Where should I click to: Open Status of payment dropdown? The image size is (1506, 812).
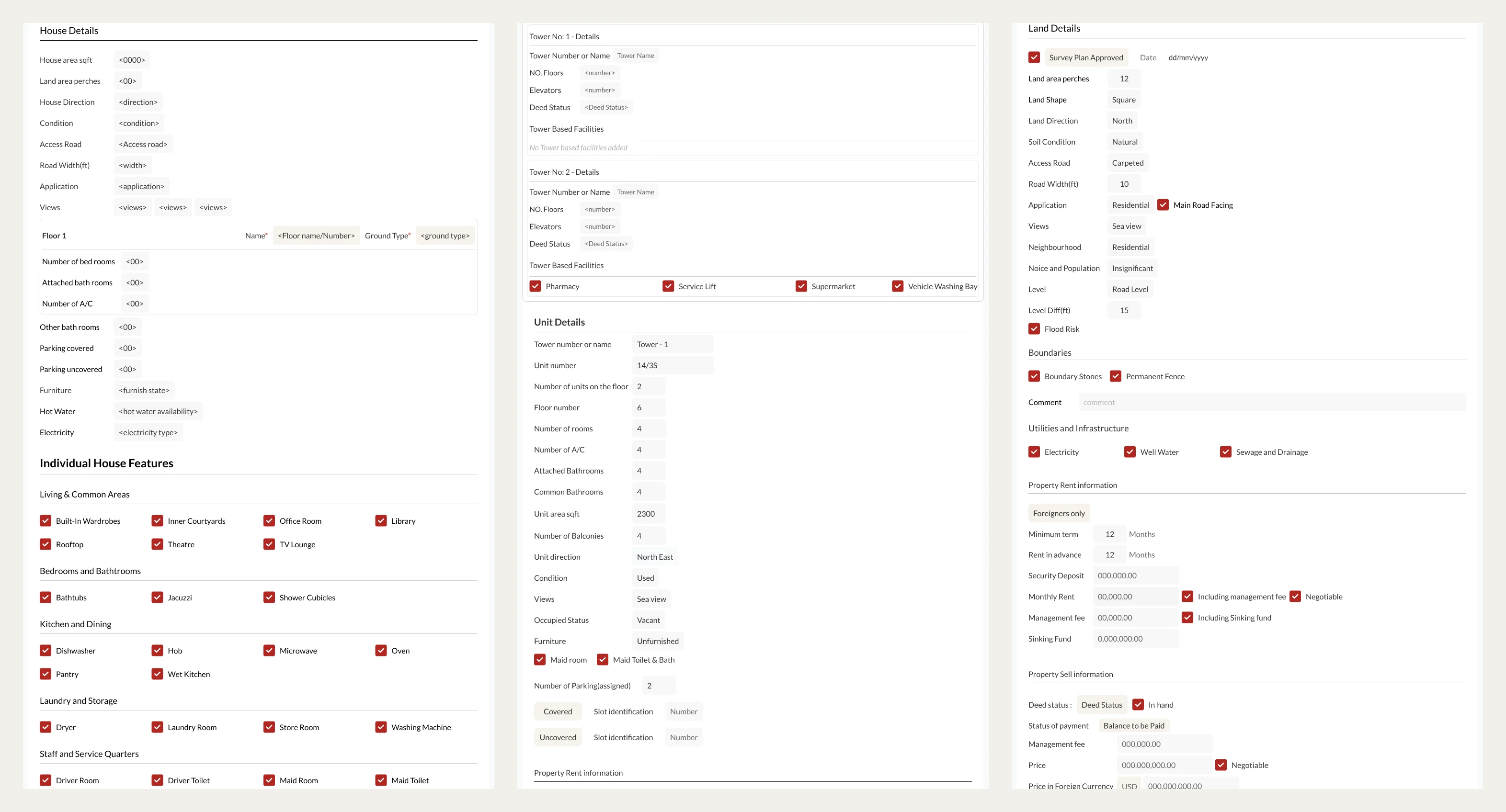click(x=1134, y=725)
